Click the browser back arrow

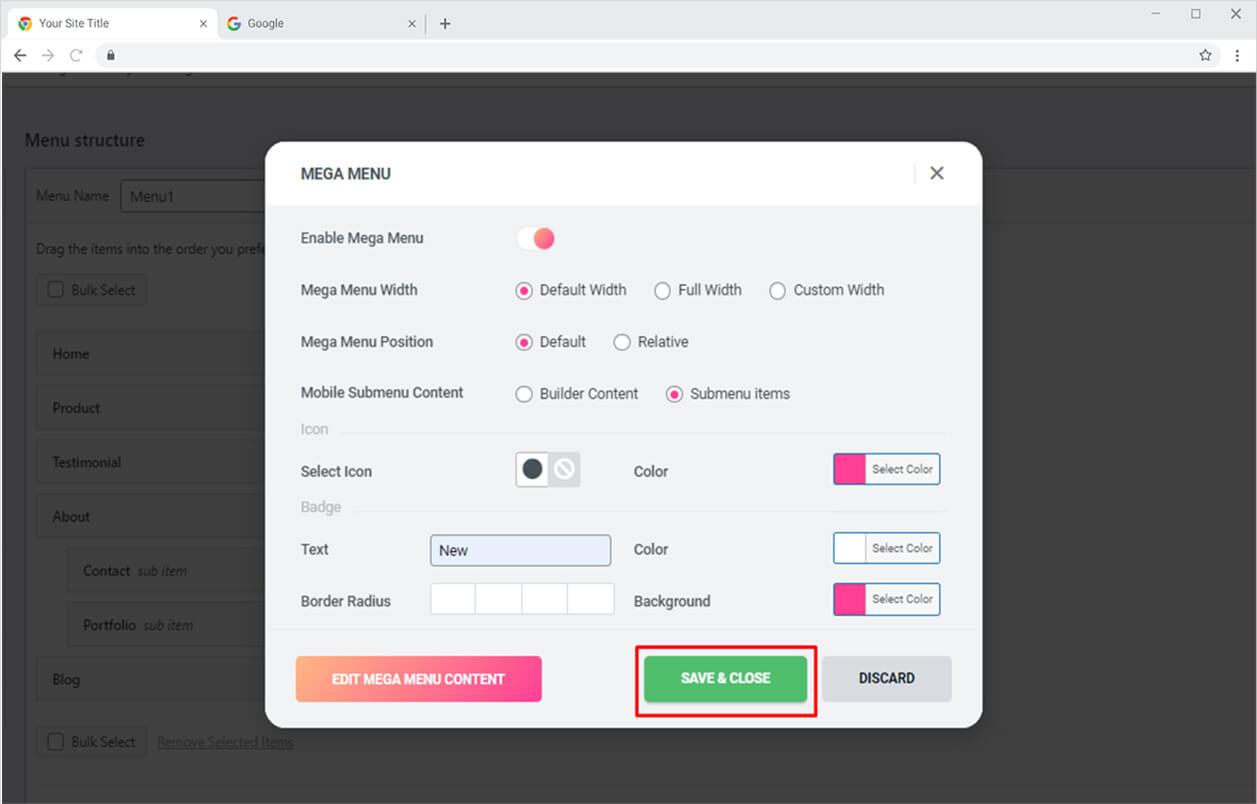click(x=20, y=56)
